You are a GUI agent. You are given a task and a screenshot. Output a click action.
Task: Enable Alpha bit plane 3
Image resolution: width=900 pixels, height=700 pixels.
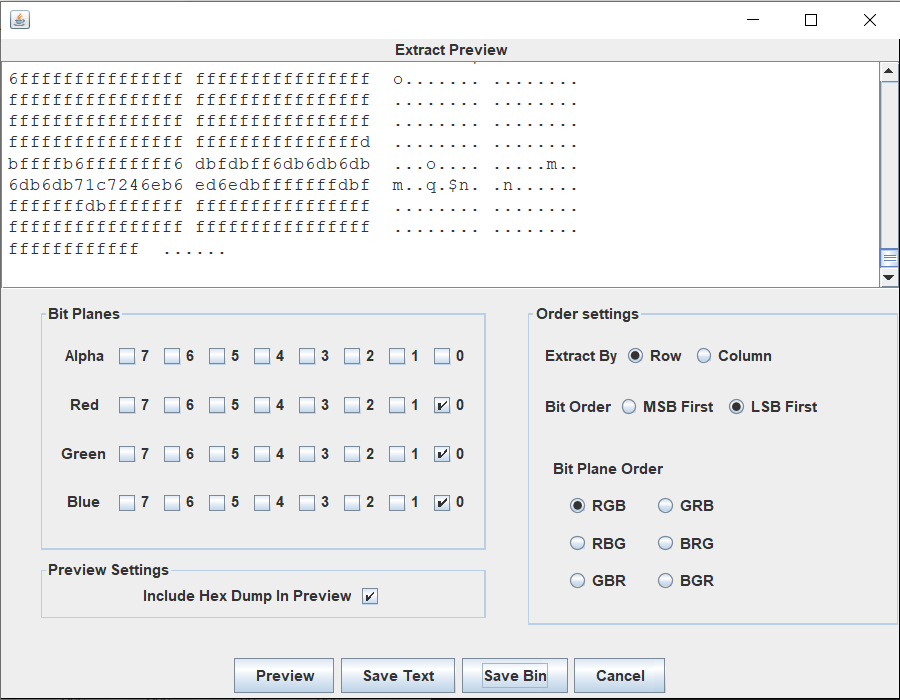[x=307, y=356]
